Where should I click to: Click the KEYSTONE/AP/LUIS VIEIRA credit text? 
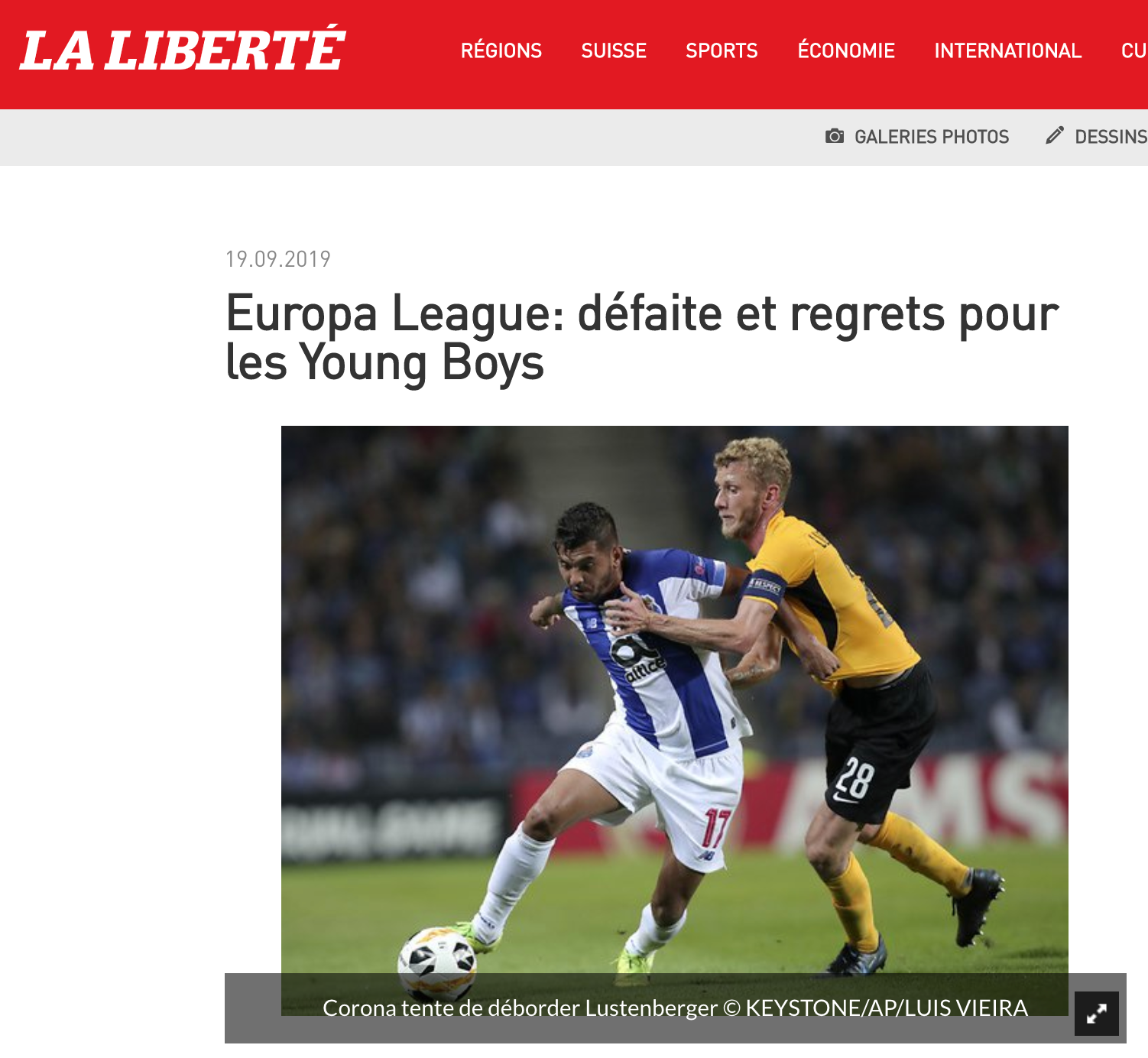coord(887,1008)
